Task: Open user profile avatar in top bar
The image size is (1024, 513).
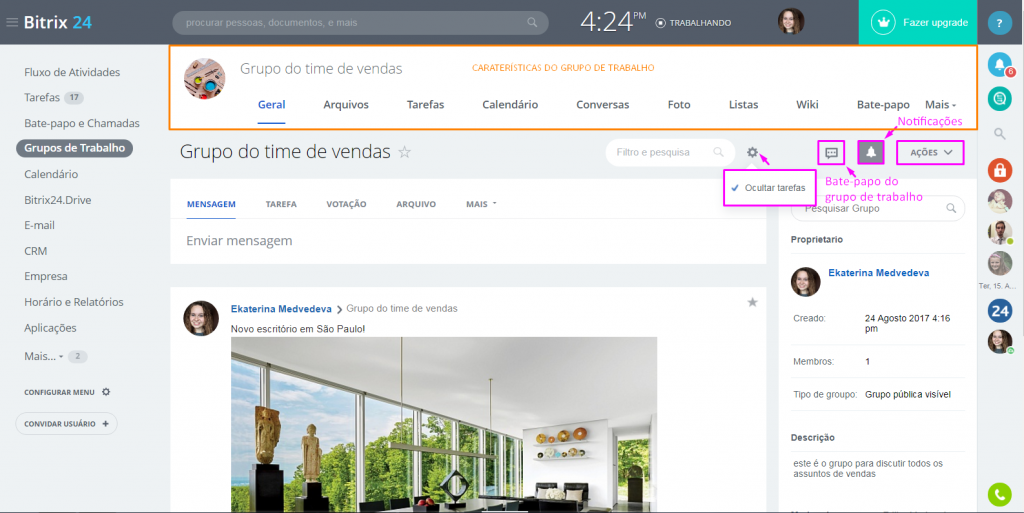Action: (x=791, y=22)
